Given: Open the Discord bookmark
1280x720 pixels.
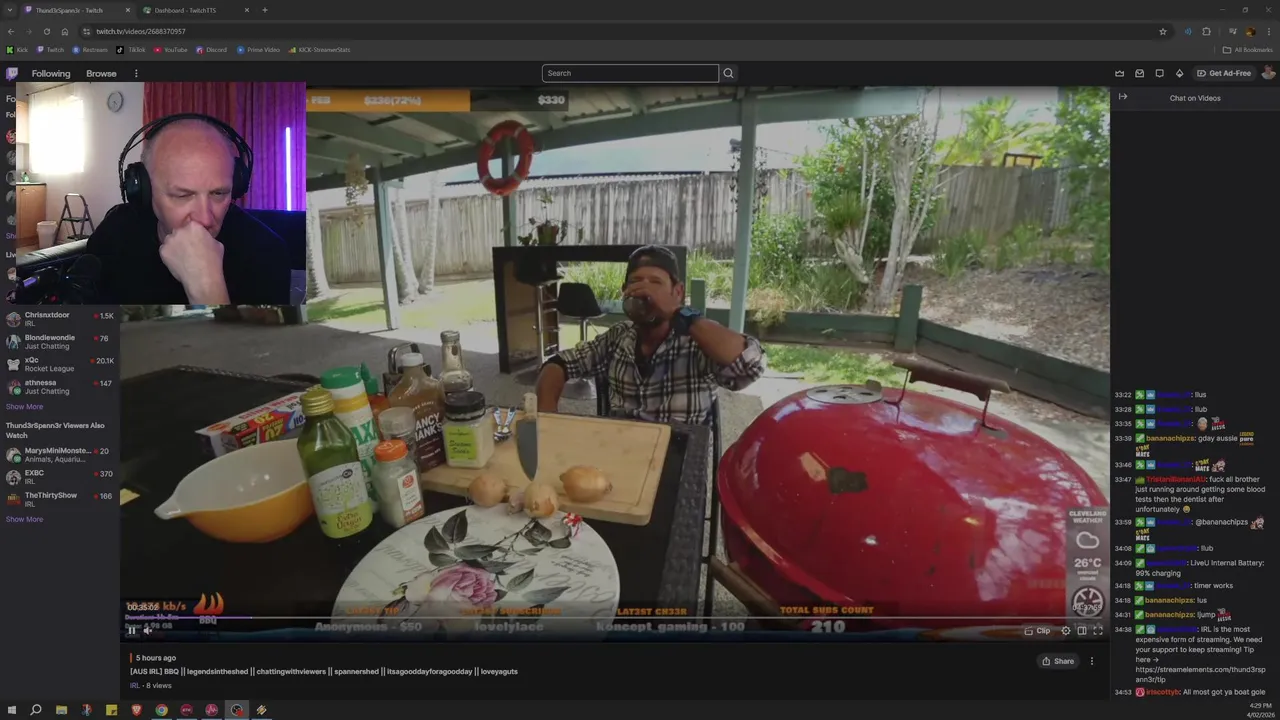Looking at the screenshot, I should click(211, 50).
